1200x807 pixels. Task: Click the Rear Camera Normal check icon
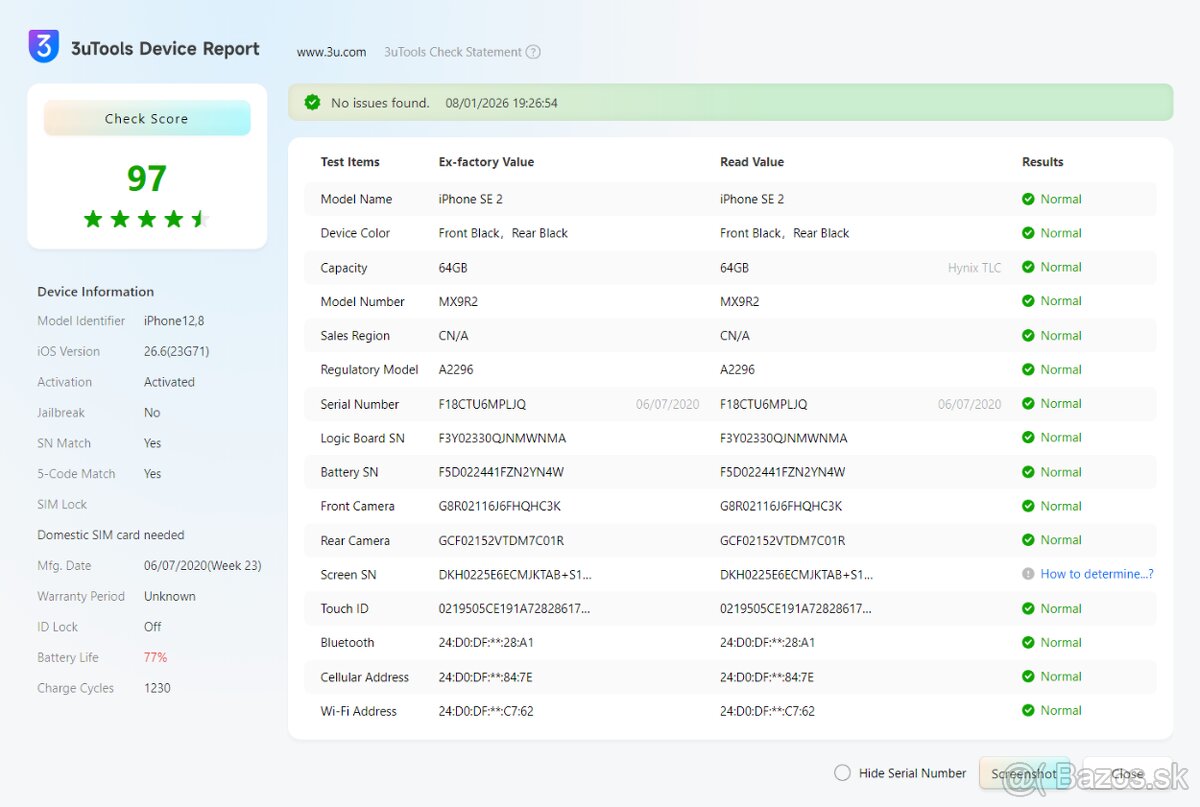(x=1028, y=540)
